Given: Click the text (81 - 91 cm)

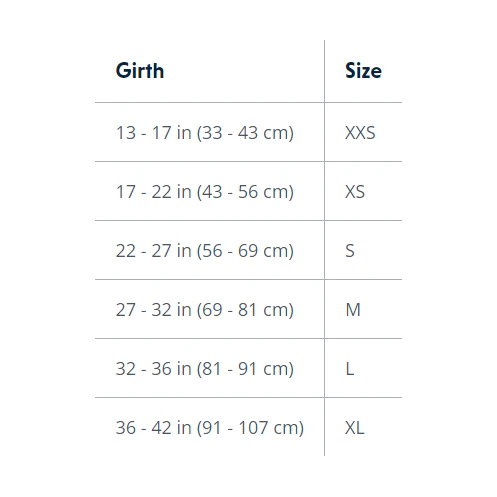Looking at the screenshot, I should 245,369.
